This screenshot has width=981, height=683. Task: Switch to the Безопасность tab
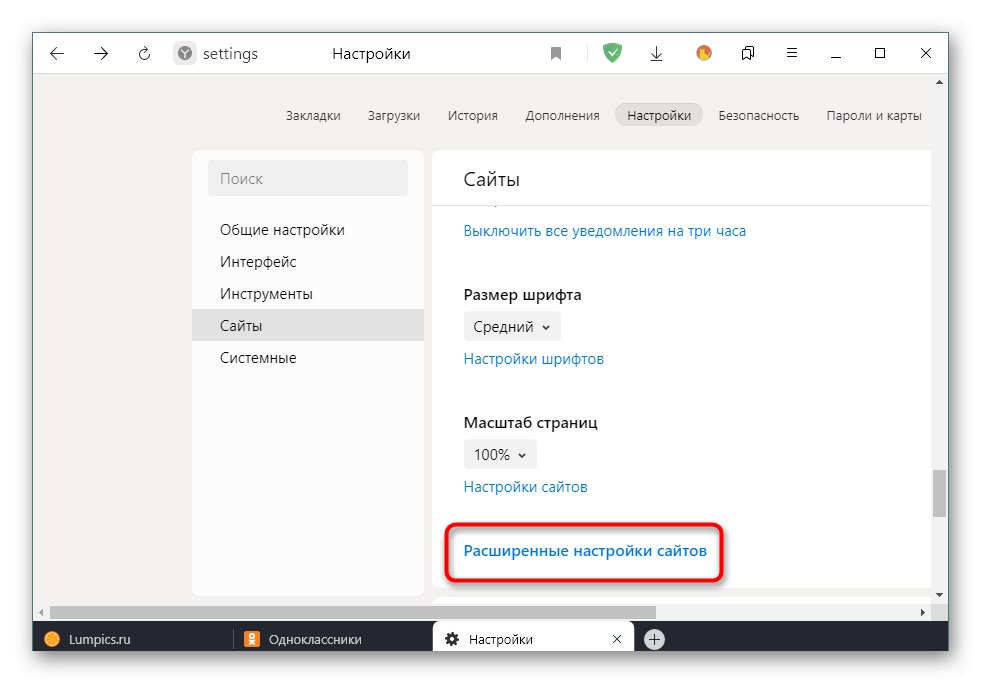tap(757, 115)
